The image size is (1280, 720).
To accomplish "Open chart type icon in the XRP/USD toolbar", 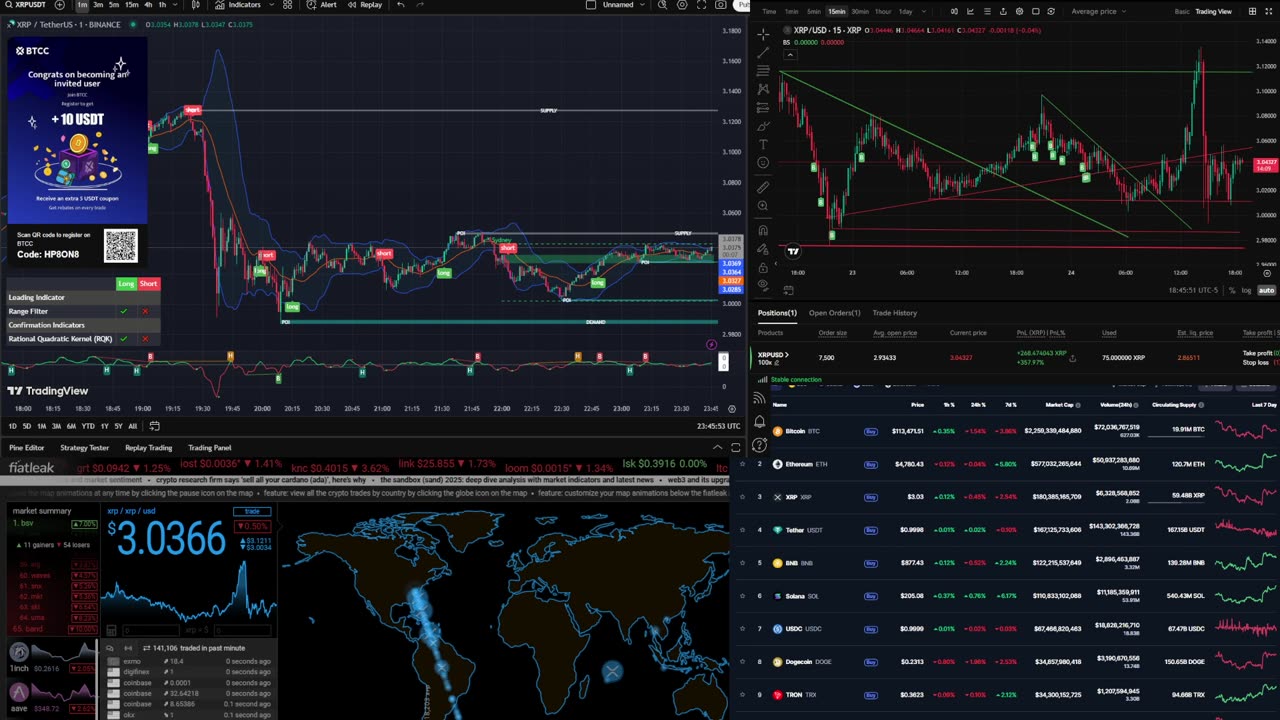I will (x=954, y=11).
